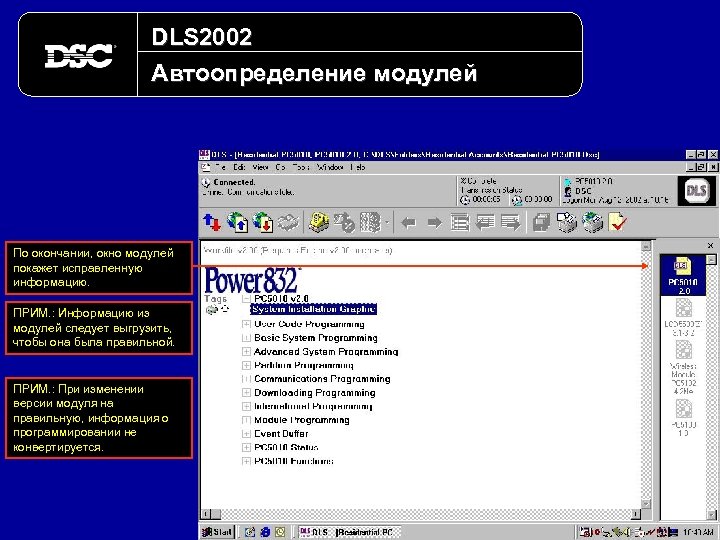
Task: Open the File menu
Action: tap(221, 167)
